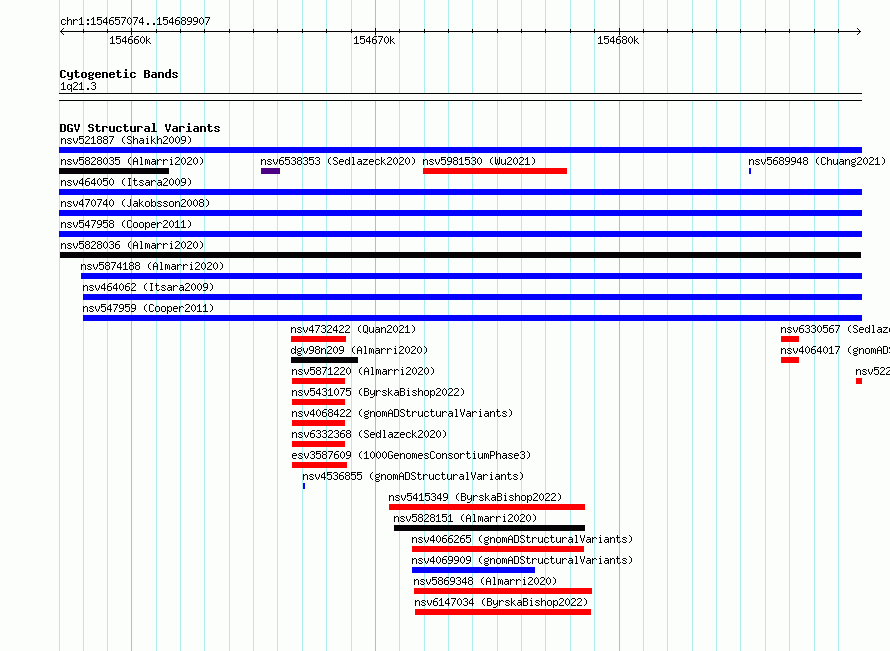Screen dimensions: 890x651
Task: Click the red bar under nsv4066265
Action: (x=498, y=549)
